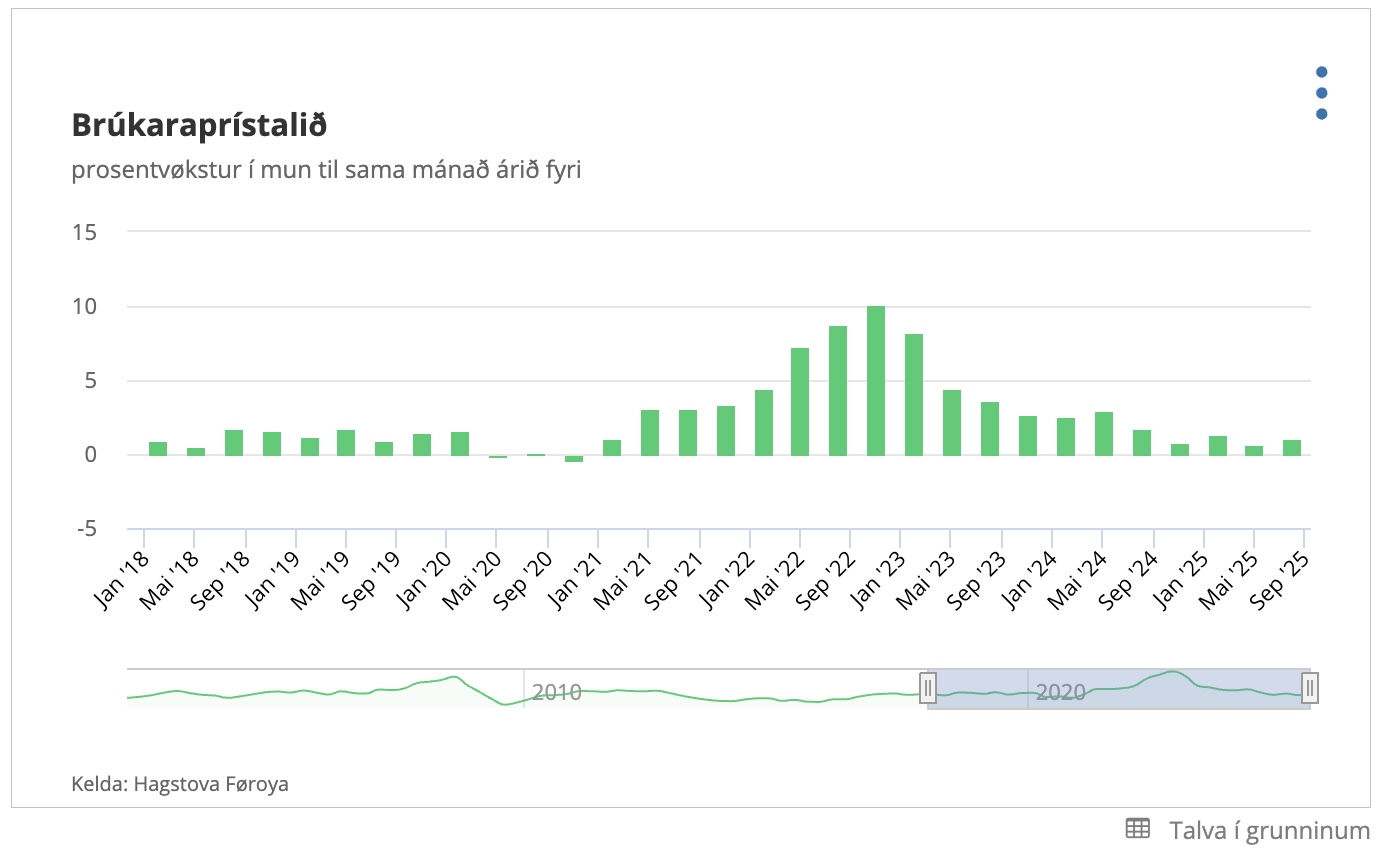1382x856 pixels.
Task: Select the tallest bar reaching 10 percent
Action: pyautogui.click(x=876, y=380)
